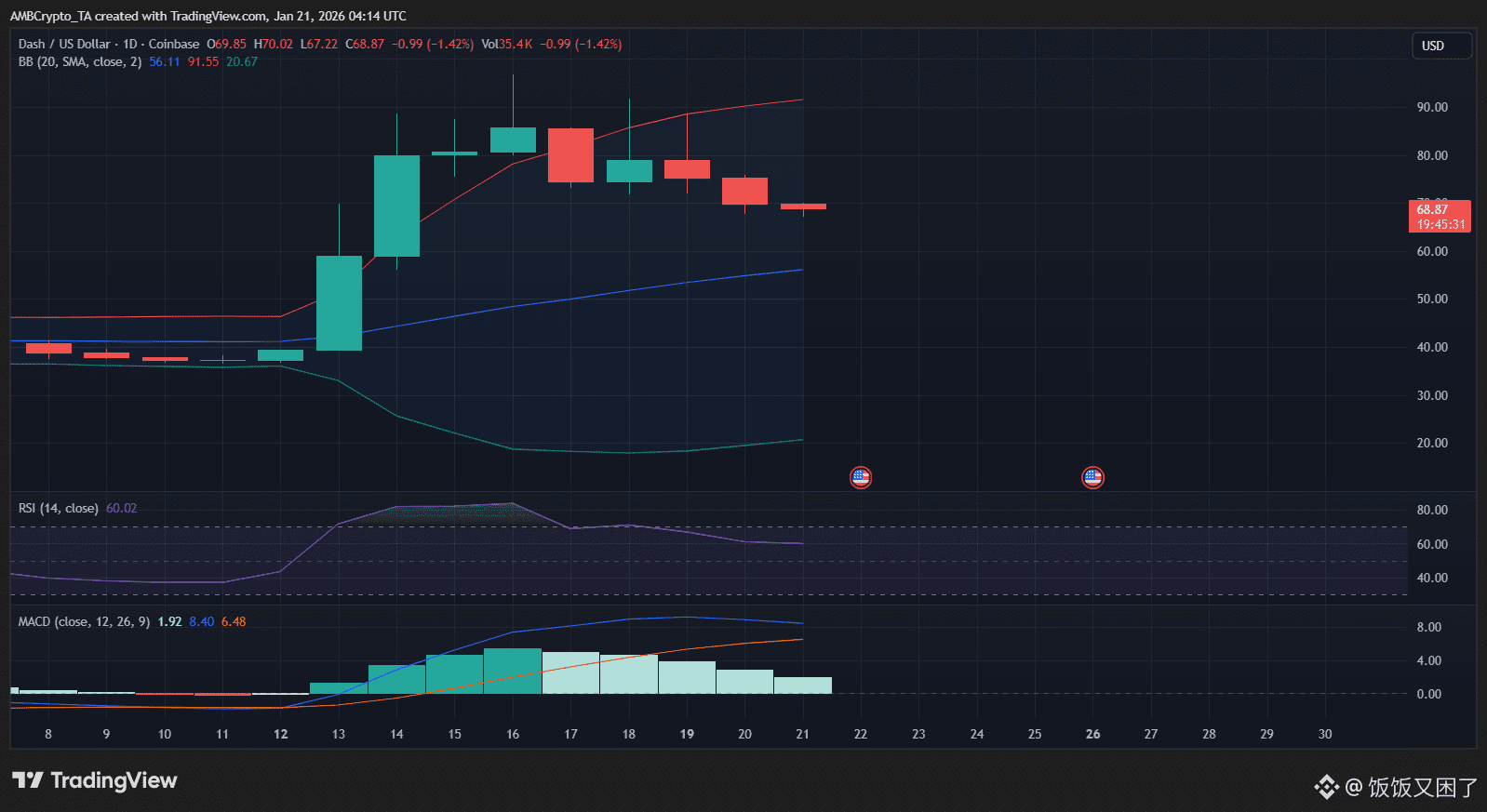Click the red current price tag 68.87
This screenshot has width=1487, height=812.
click(1440, 216)
